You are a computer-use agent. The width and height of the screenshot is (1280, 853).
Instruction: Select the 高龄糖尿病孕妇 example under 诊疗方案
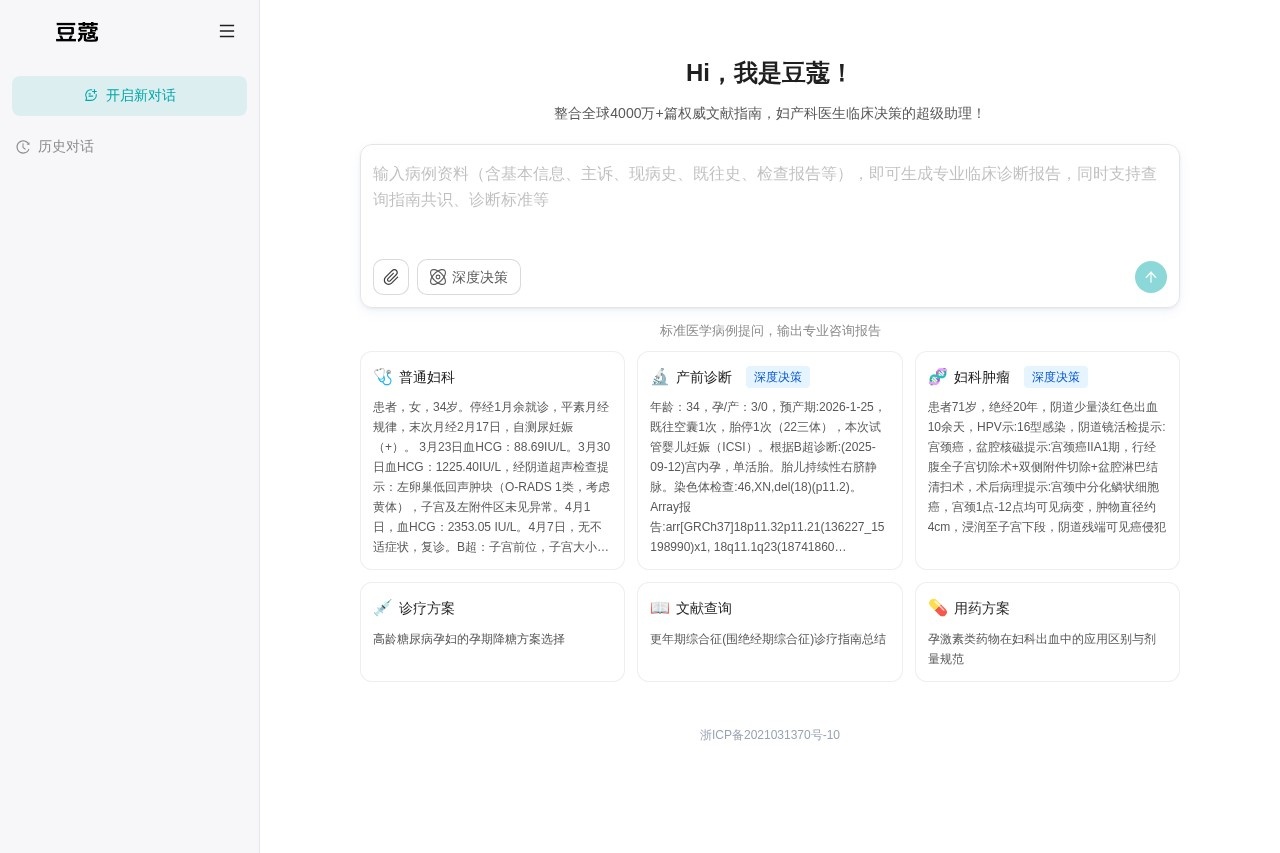click(x=469, y=639)
